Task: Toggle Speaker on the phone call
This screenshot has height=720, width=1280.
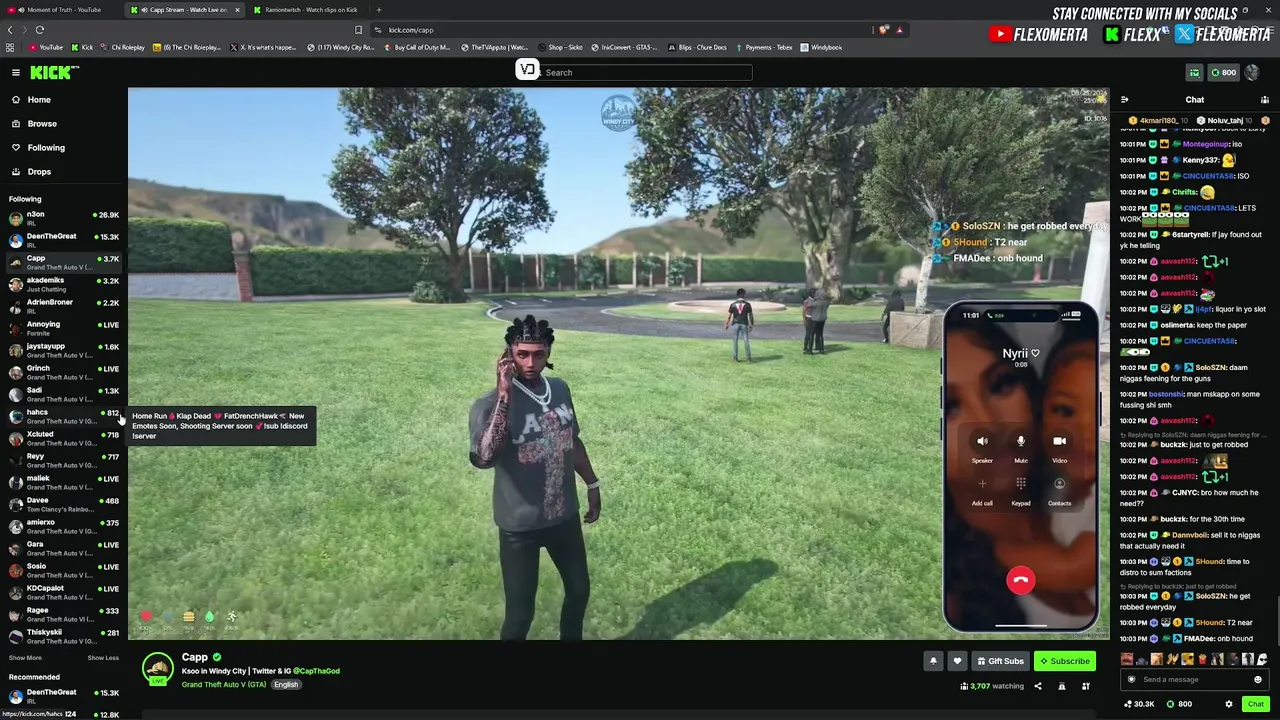Action: pyautogui.click(x=982, y=441)
